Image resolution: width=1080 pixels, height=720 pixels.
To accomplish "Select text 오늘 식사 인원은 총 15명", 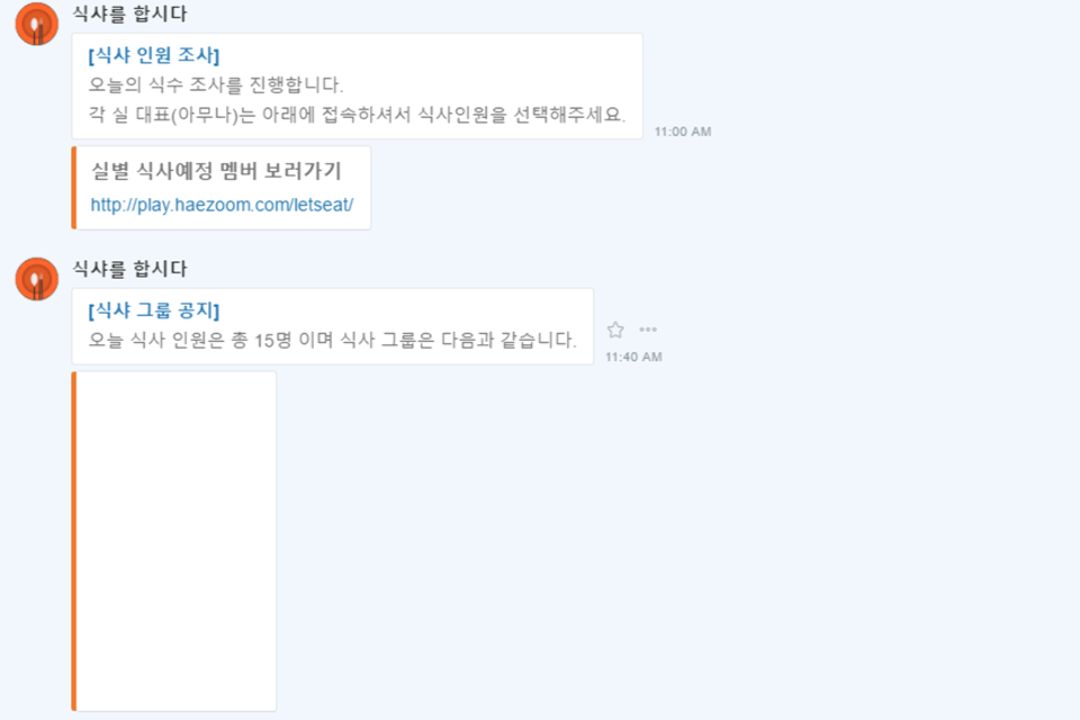I will pyautogui.click(x=190, y=340).
